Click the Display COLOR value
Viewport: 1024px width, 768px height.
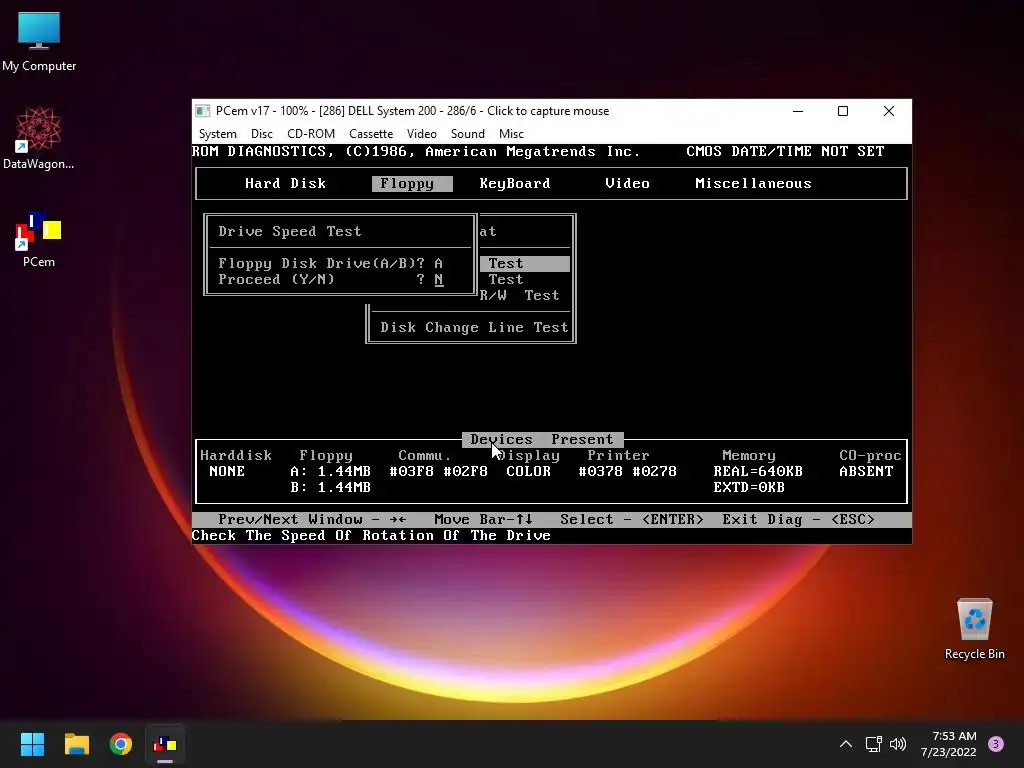(528, 472)
